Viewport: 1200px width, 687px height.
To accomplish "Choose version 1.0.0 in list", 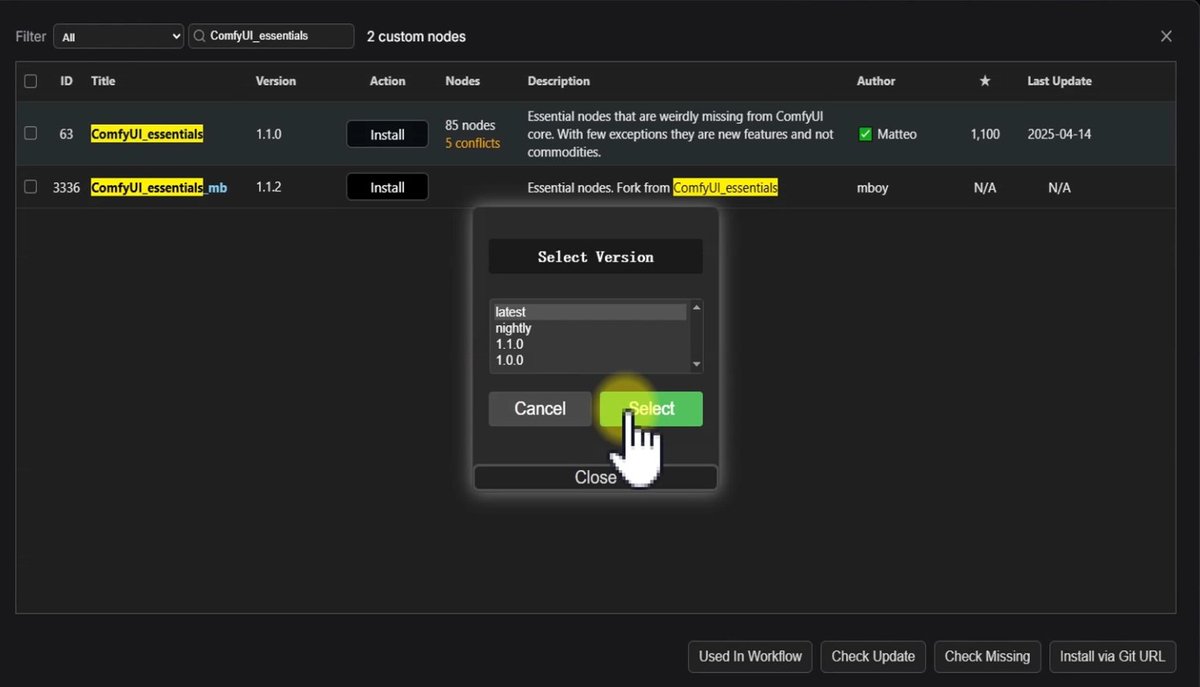I will [591, 360].
